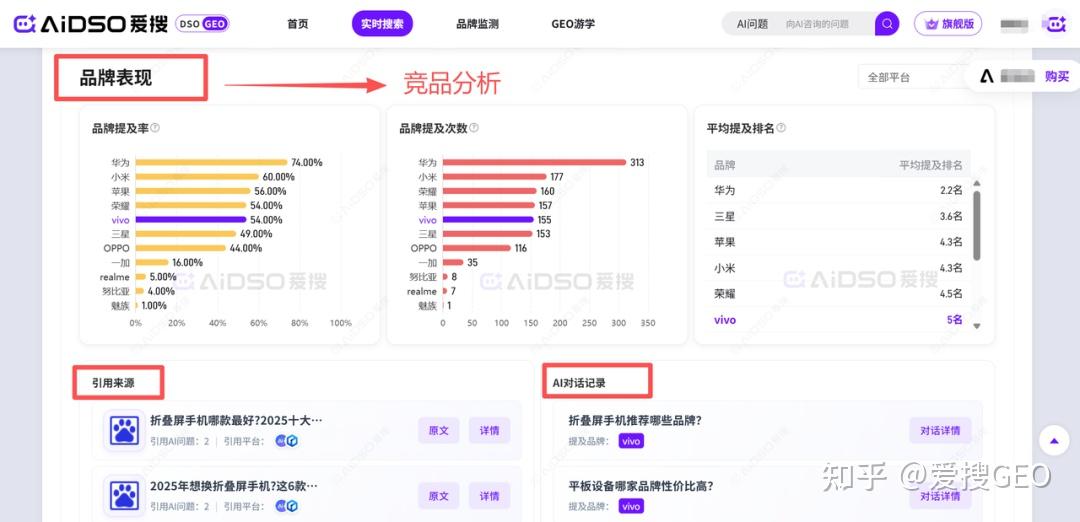Image resolution: width=1080 pixels, height=522 pixels.
Task: Click the help icon next to 平均提及排名
Action: click(781, 128)
